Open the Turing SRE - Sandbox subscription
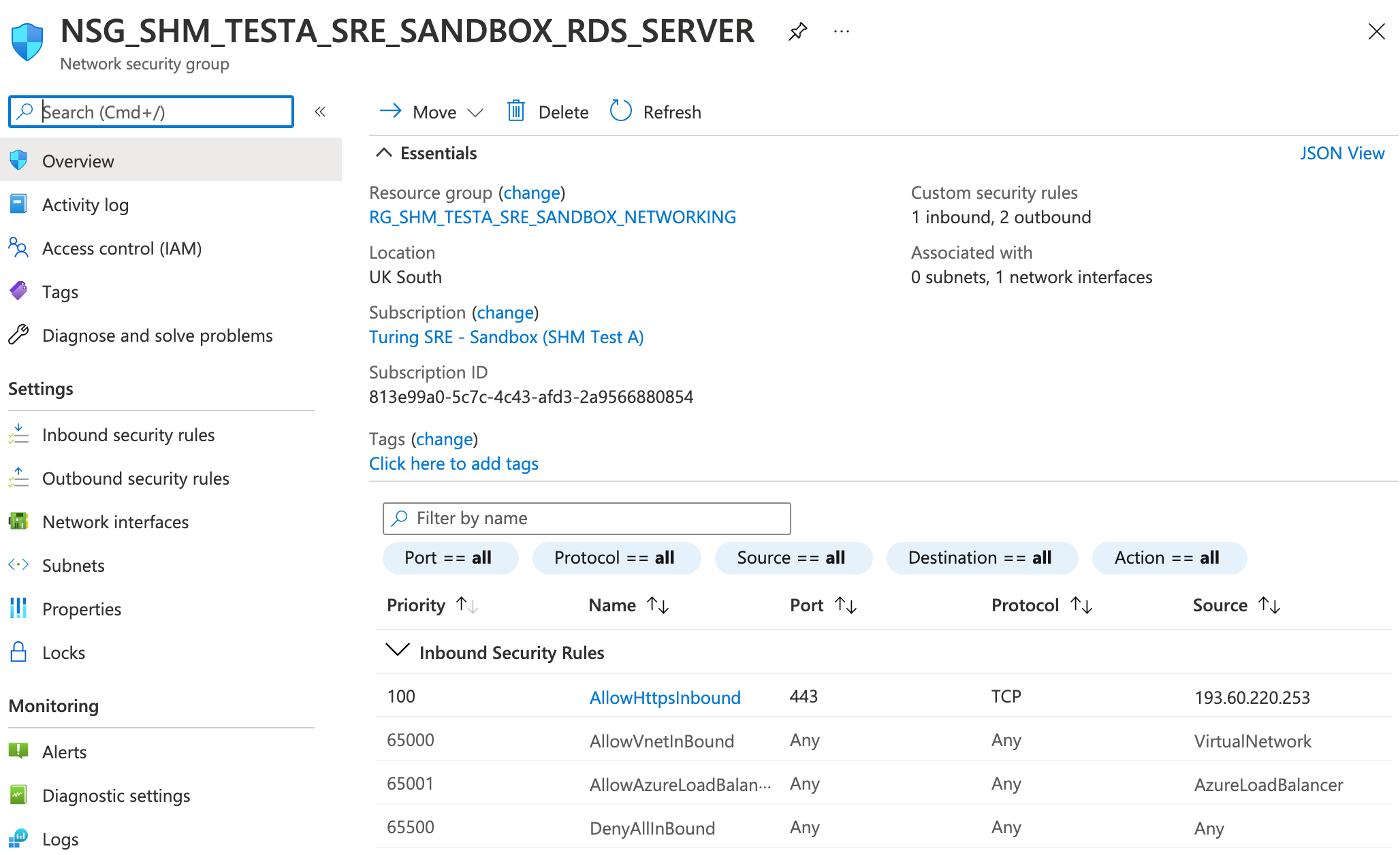The image size is (1400, 855). pos(506,337)
